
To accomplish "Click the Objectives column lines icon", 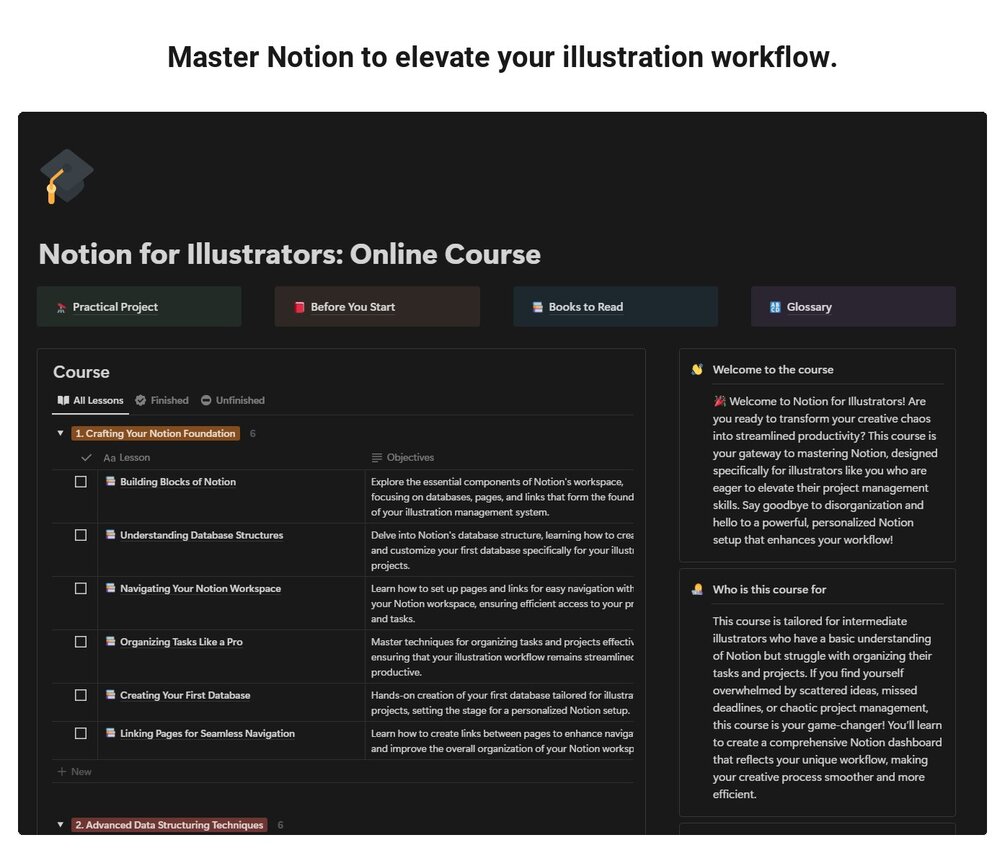I will click(x=377, y=458).
